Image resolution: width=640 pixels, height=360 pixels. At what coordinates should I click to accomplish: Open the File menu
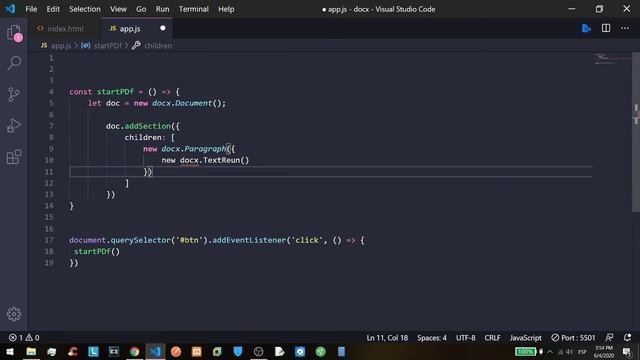(x=31, y=9)
